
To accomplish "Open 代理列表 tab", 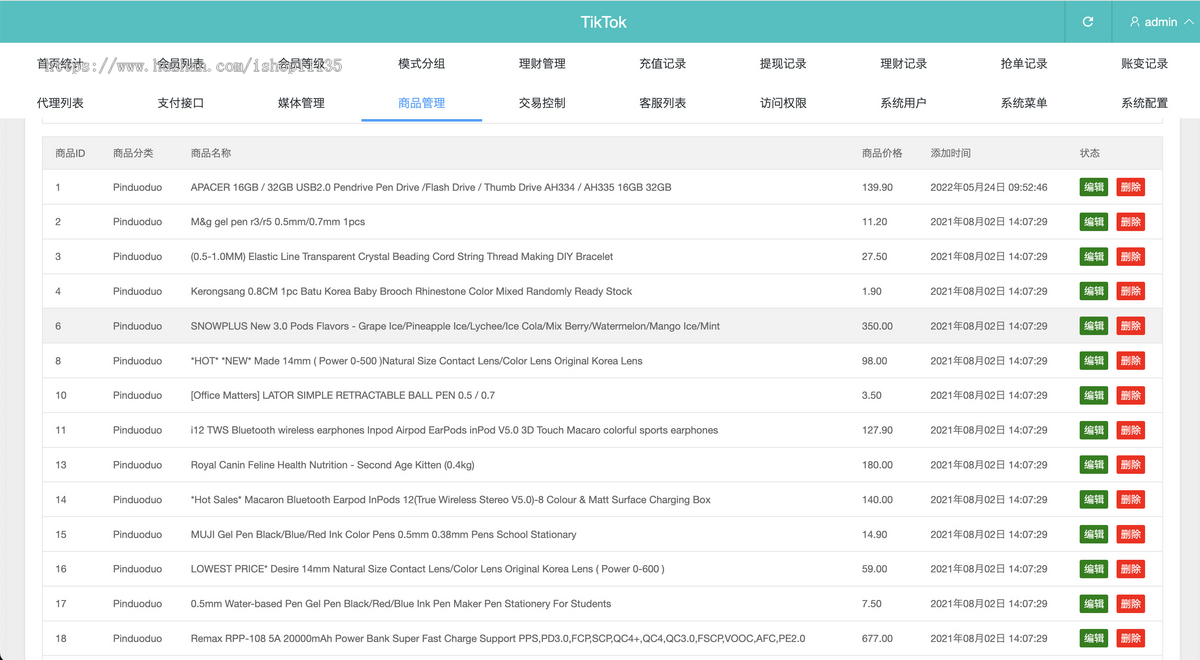I will [x=60, y=102].
